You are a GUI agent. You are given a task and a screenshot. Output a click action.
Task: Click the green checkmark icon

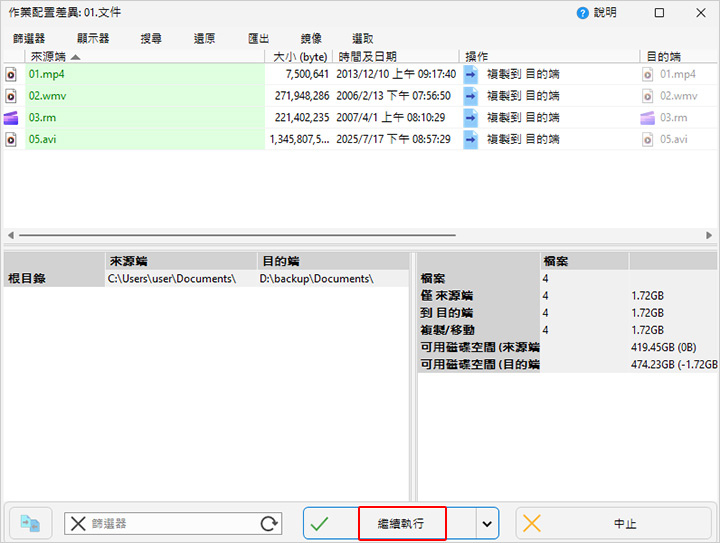click(320, 524)
